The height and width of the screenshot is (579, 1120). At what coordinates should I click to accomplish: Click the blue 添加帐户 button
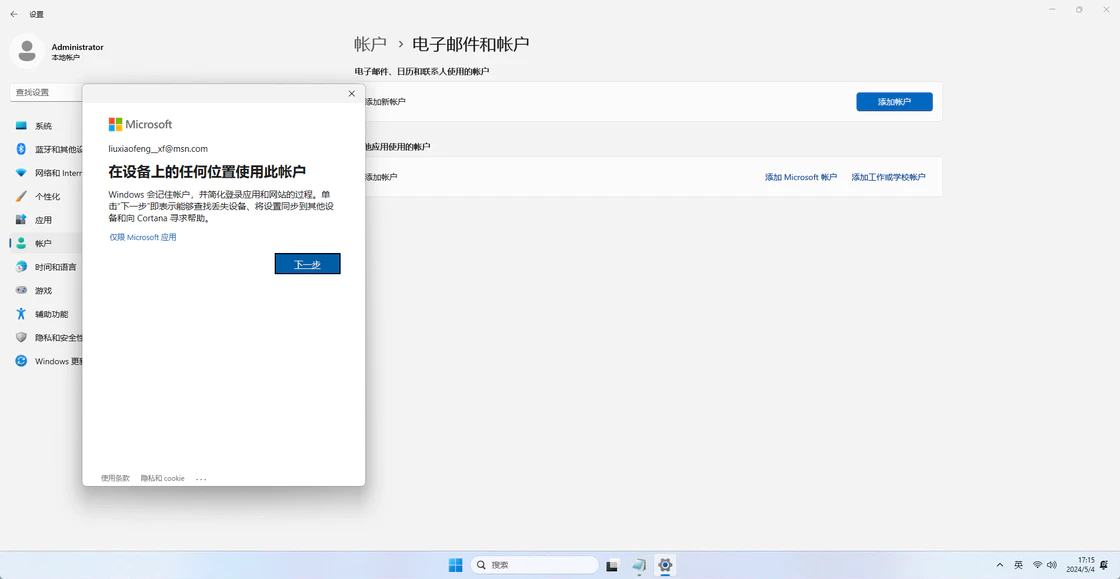click(894, 102)
